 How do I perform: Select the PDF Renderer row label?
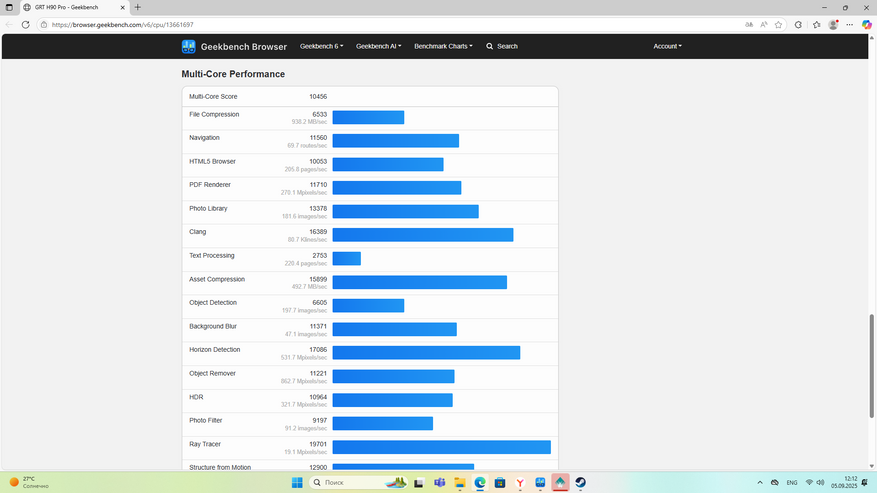[x=210, y=185]
